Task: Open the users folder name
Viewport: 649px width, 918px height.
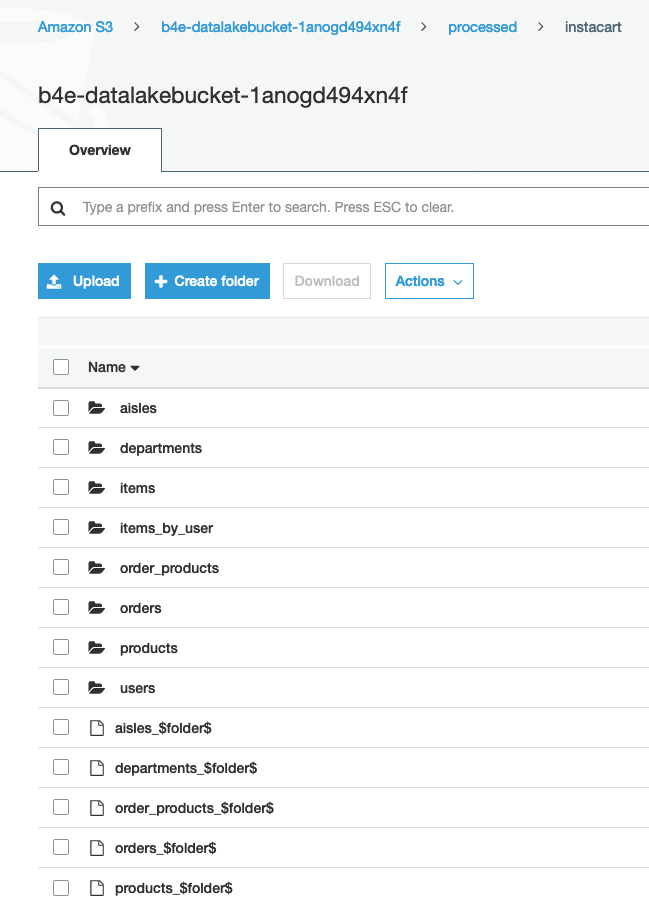Action: (138, 688)
